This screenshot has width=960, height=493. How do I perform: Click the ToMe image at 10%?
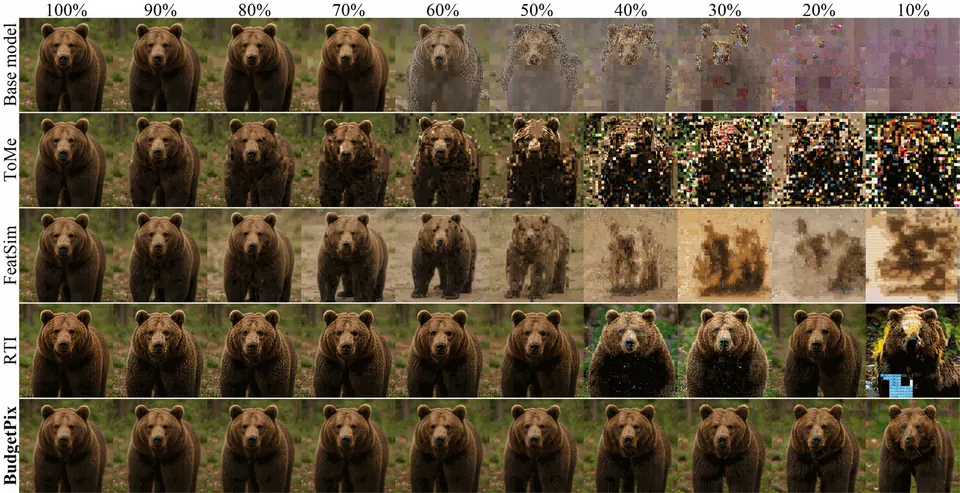(x=913, y=160)
